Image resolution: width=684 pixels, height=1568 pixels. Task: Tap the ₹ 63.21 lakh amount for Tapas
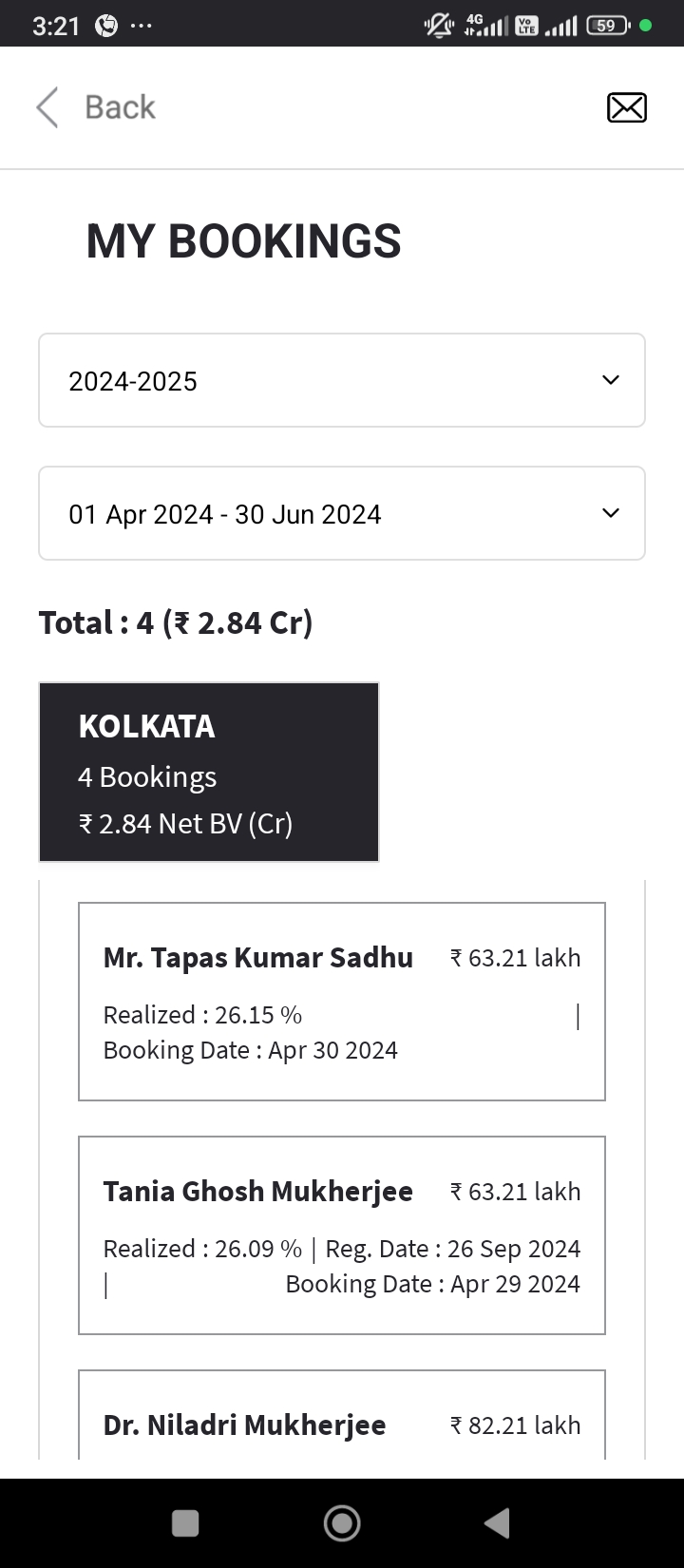[x=516, y=958]
